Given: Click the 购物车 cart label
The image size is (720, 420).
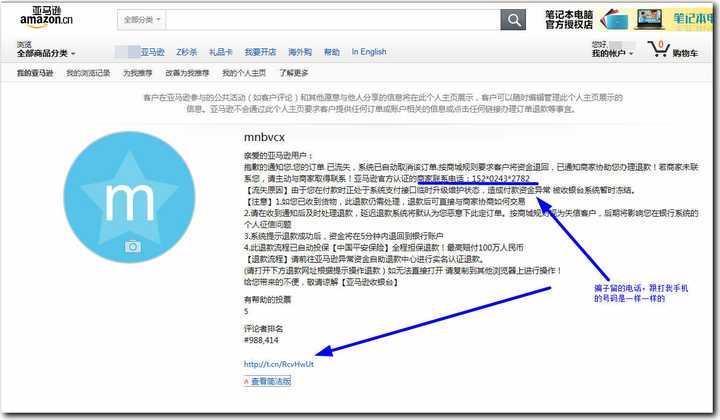Looking at the screenshot, I should (x=686, y=53).
